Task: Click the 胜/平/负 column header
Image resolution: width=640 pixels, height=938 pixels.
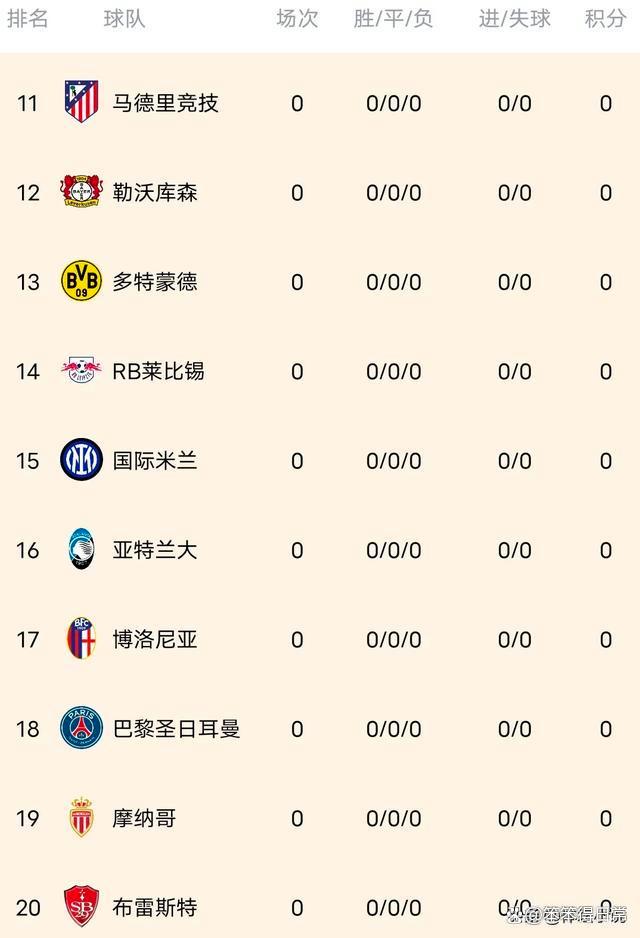Action: coord(393,19)
